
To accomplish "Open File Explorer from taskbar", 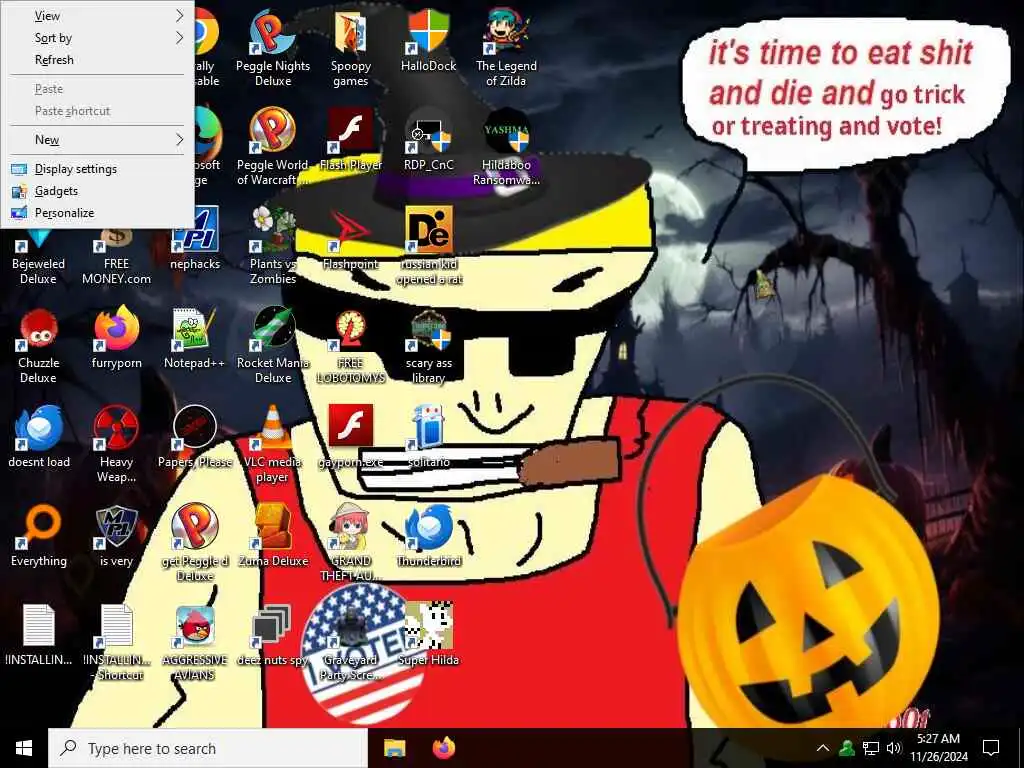I will click(x=394, y=748).
